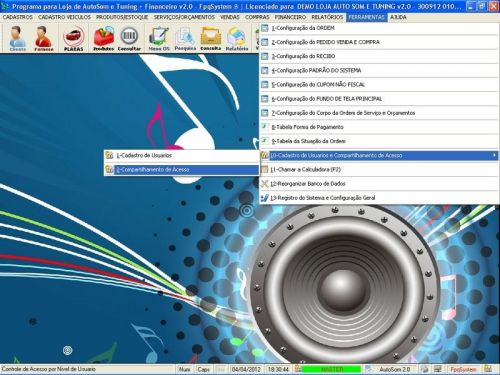Viewport: 500px width, 375px height.
Task: Open the Produtos red basket icon
Action: point(103,38)
